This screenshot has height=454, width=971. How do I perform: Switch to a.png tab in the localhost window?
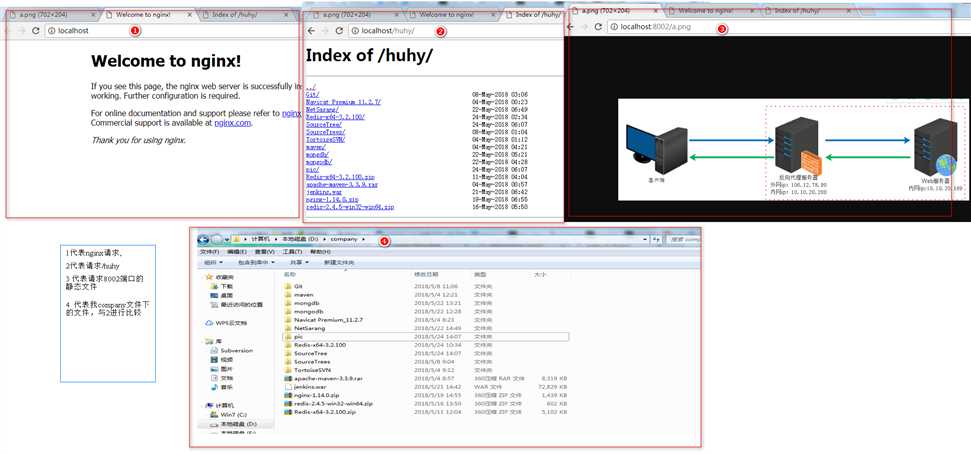tap(52, 14)
